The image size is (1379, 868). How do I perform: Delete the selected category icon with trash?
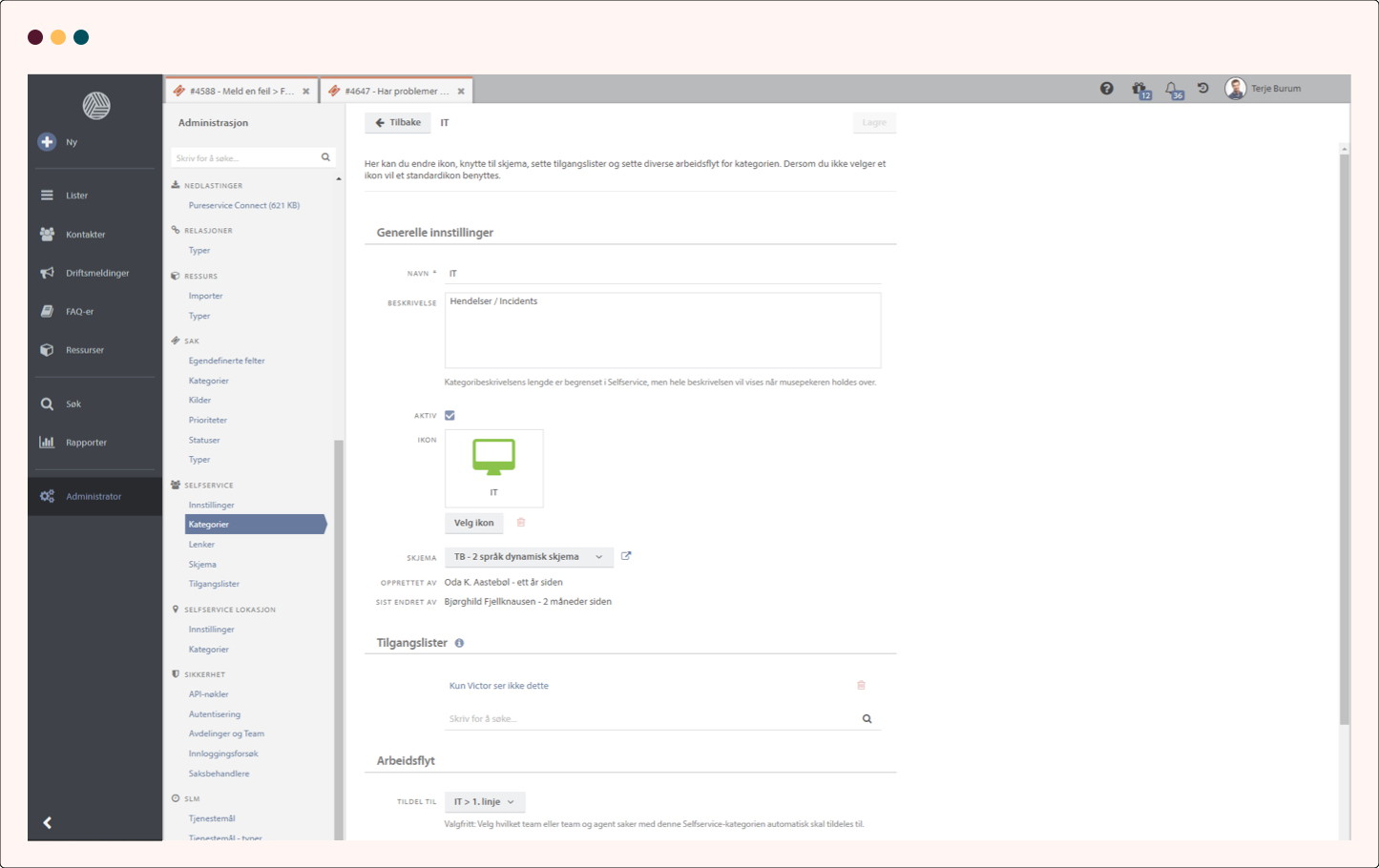[x=521, y=523]
